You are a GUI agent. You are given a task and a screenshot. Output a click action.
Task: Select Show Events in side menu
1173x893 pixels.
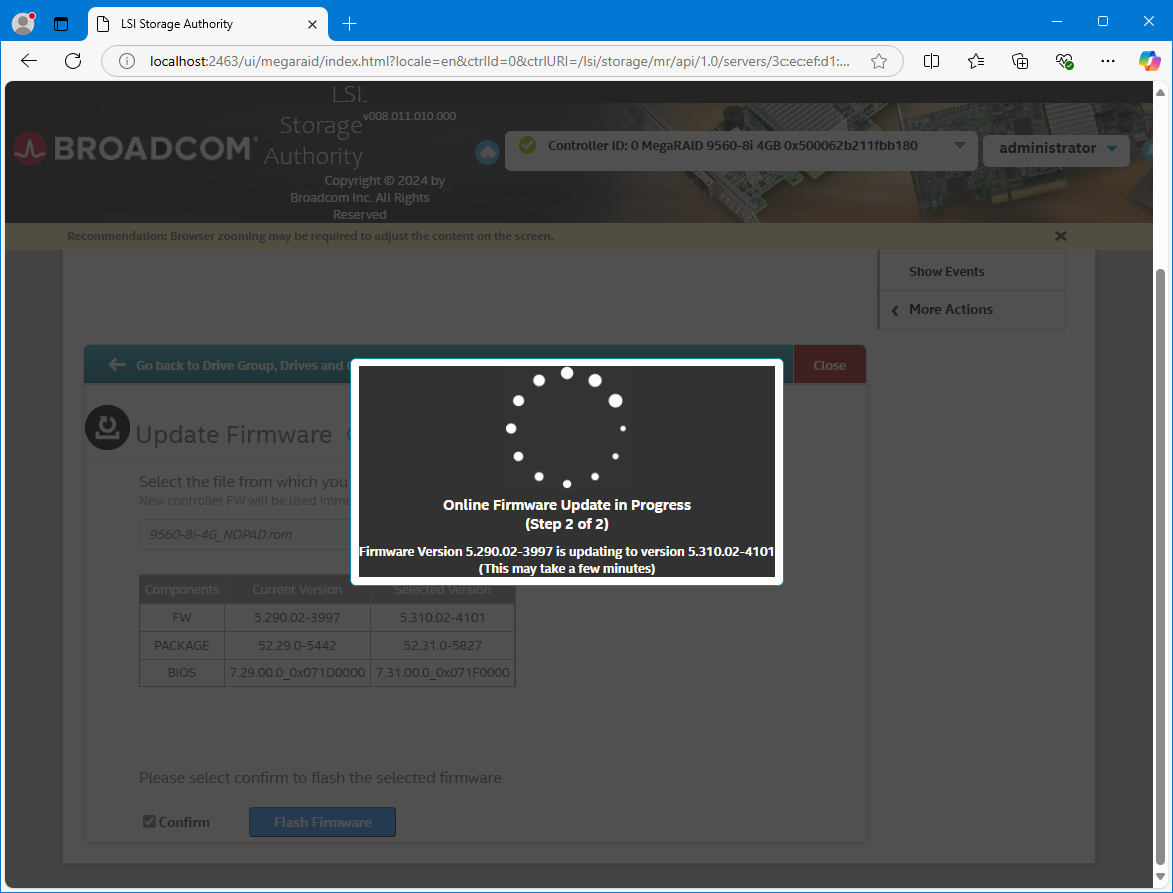pyautogui.click(x=973, y=271)
